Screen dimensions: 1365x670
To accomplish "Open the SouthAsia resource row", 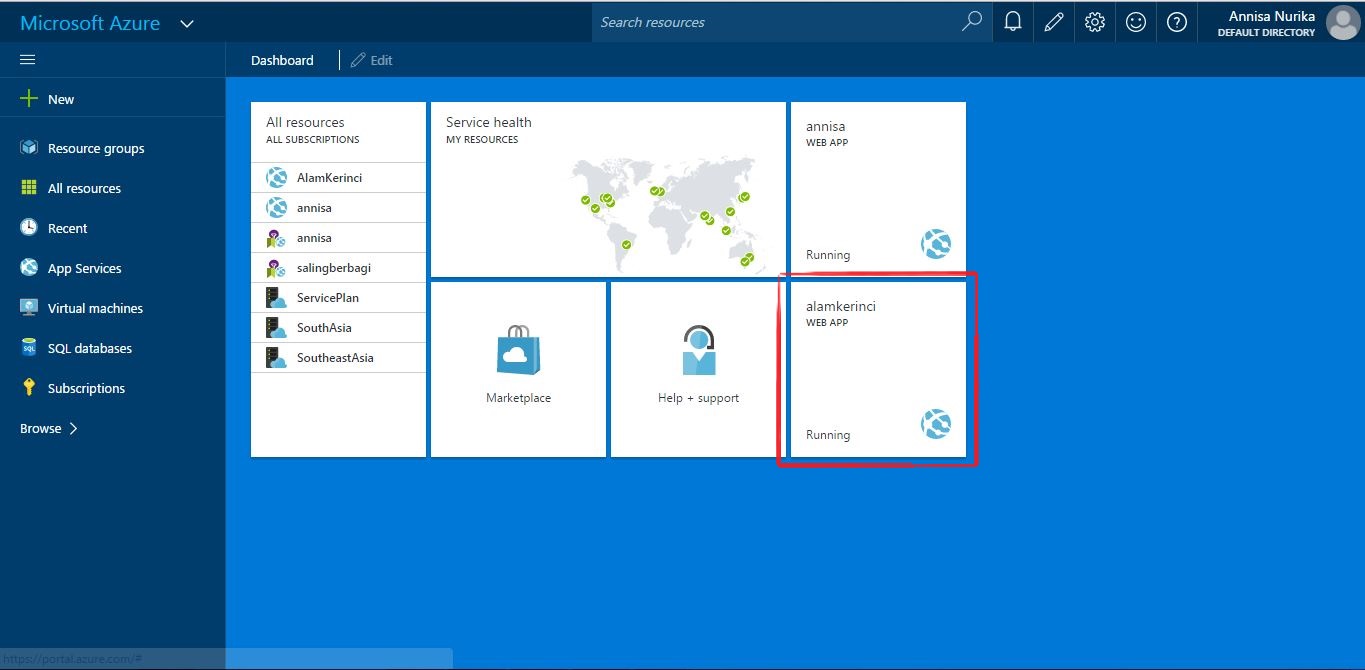I will pos(338,328).
